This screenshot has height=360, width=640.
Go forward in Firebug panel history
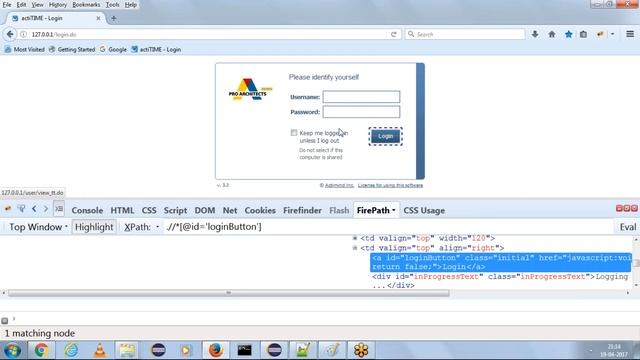[46, 209]
